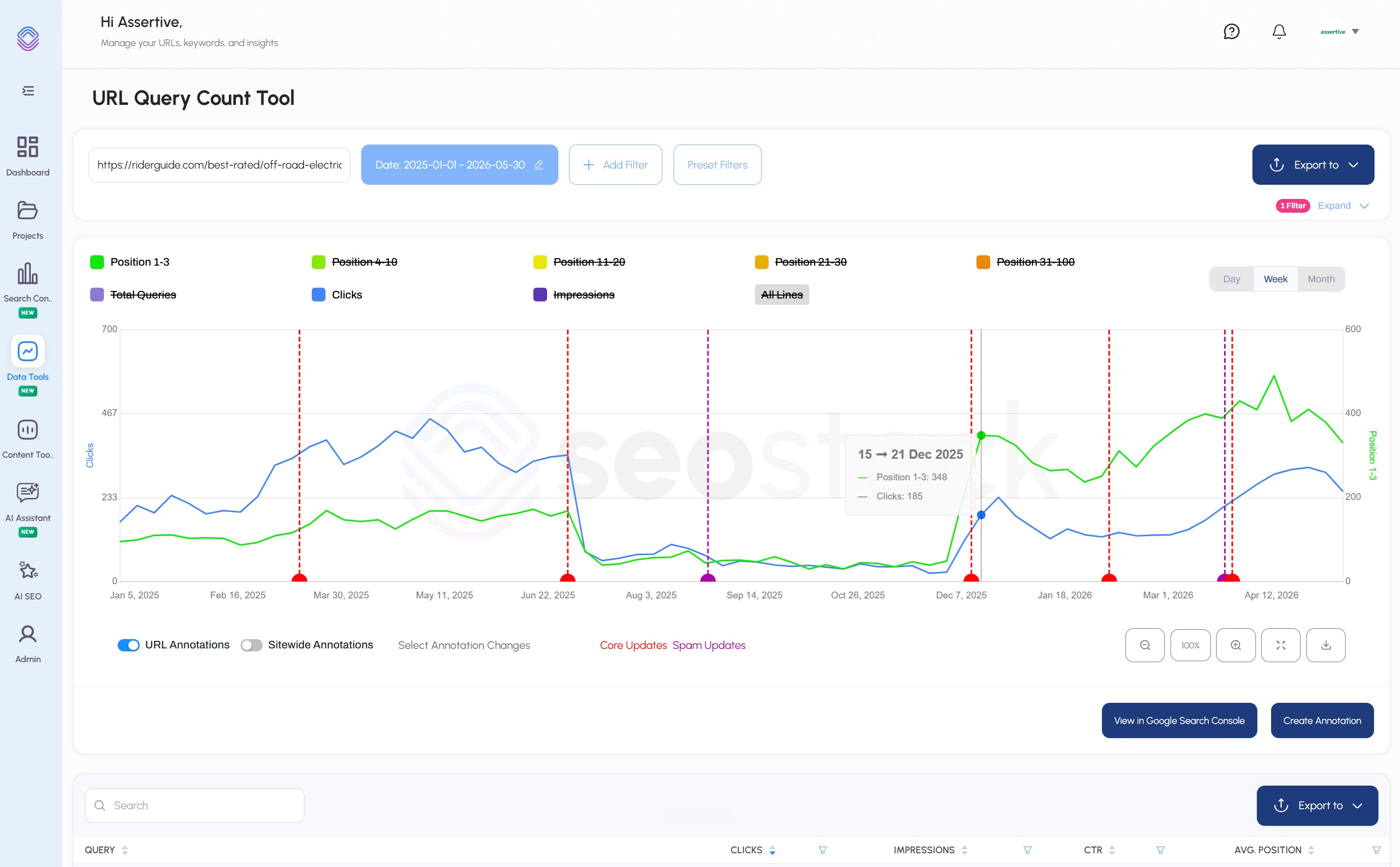Open the AI Assistant icon

click(27, 493)
